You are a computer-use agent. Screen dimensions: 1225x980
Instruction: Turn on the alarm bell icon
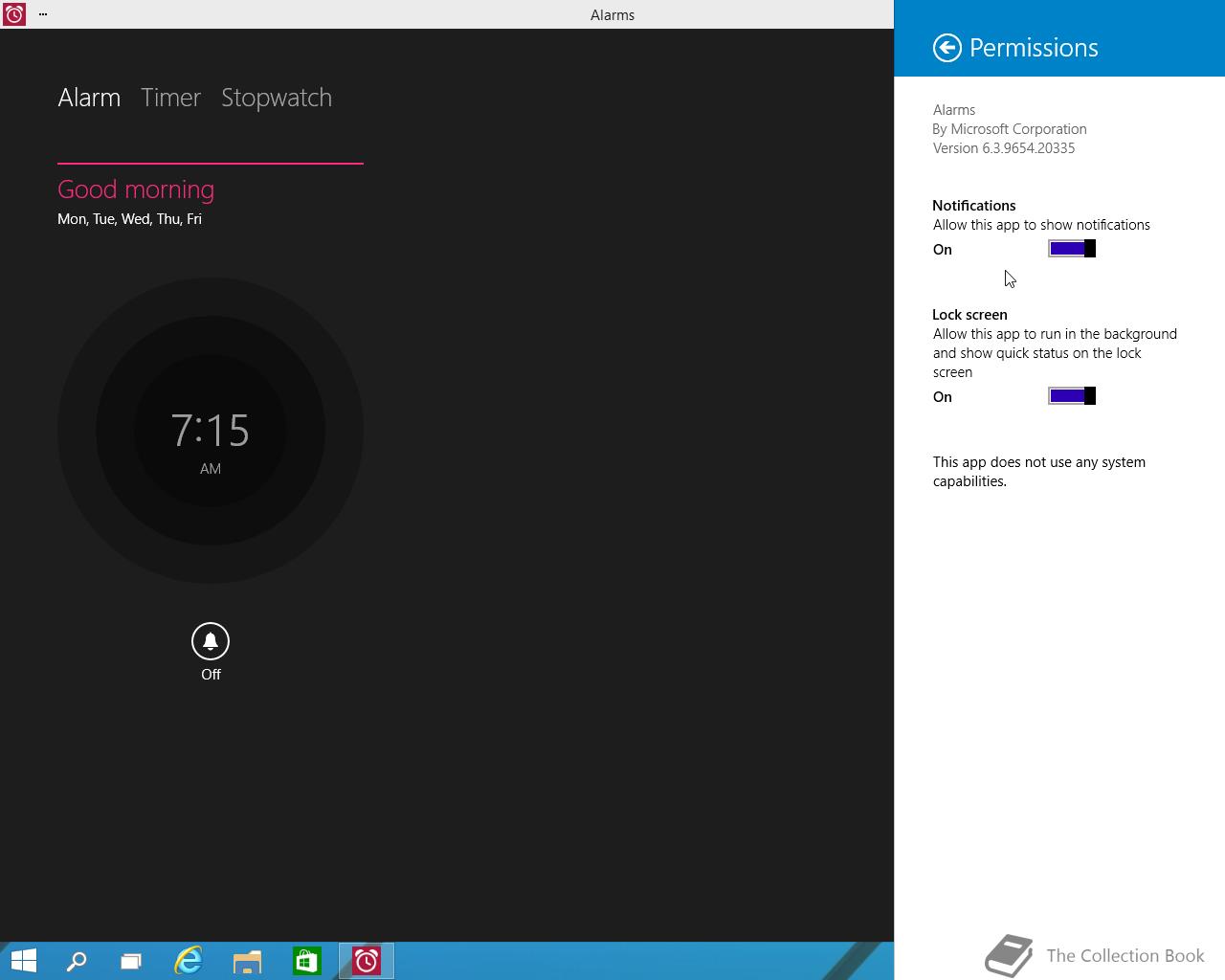(x=211, y=641)
